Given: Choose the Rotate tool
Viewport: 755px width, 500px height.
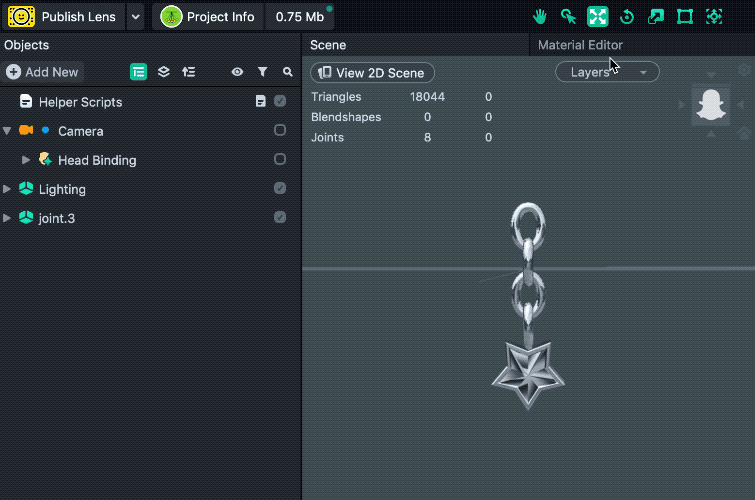Looking at the screenshot, I should 627,17.
